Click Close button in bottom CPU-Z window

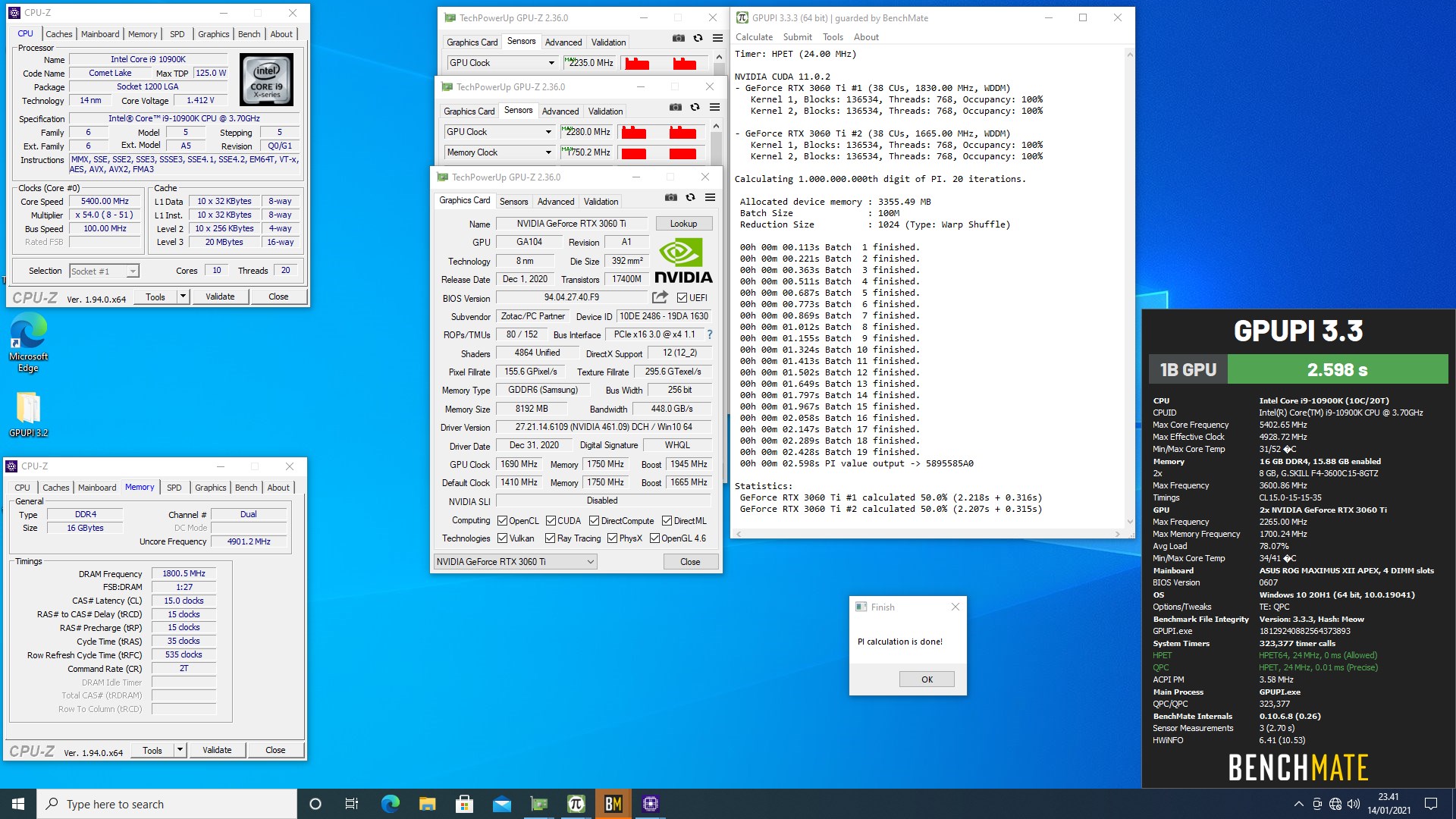(x=275, y=750)
